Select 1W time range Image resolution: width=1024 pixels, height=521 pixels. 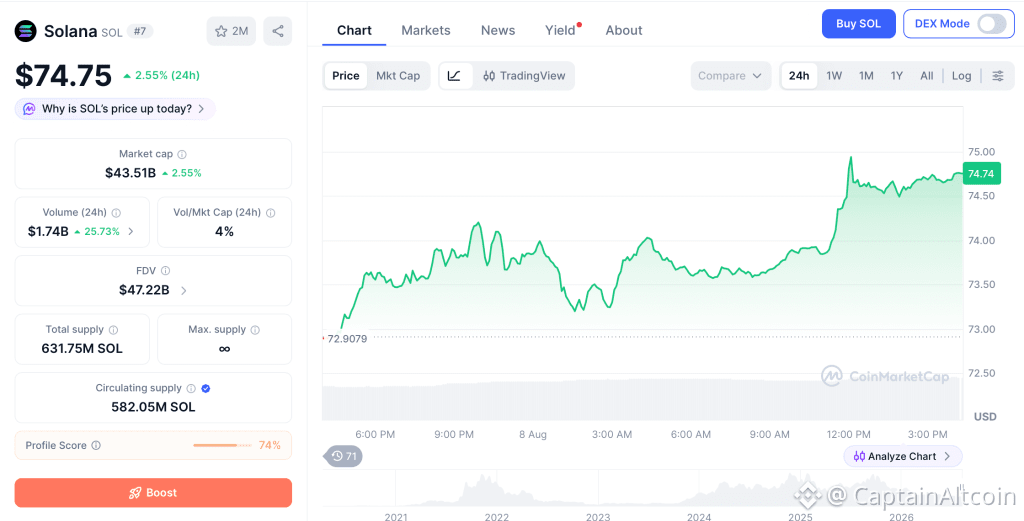pyautogui.click(x=834, y=76)
